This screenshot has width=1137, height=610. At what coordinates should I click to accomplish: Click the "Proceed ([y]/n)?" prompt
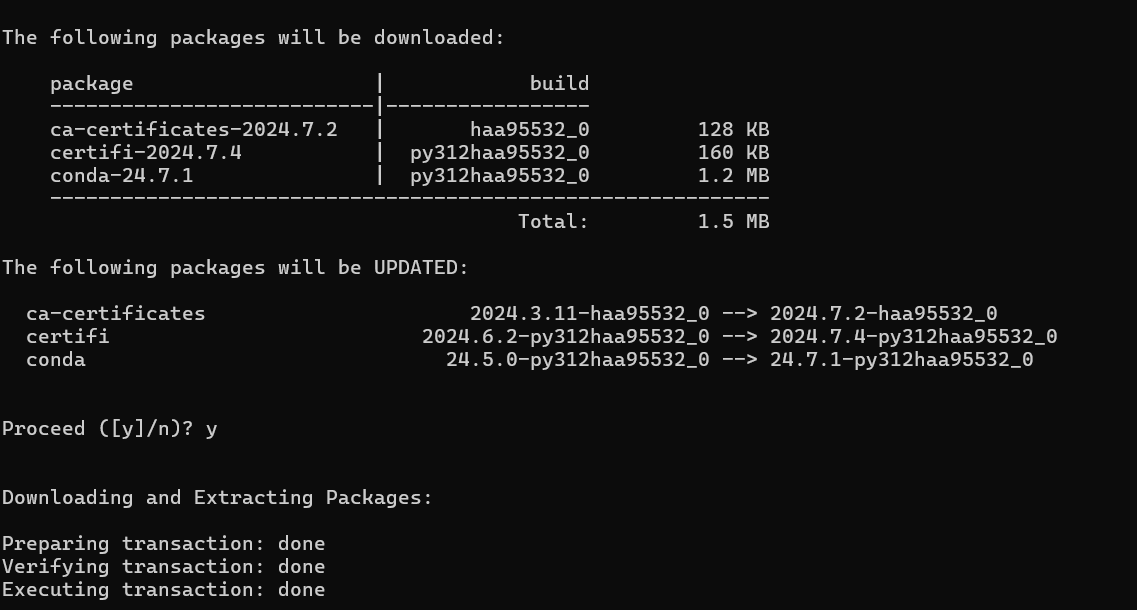point(98,428)
